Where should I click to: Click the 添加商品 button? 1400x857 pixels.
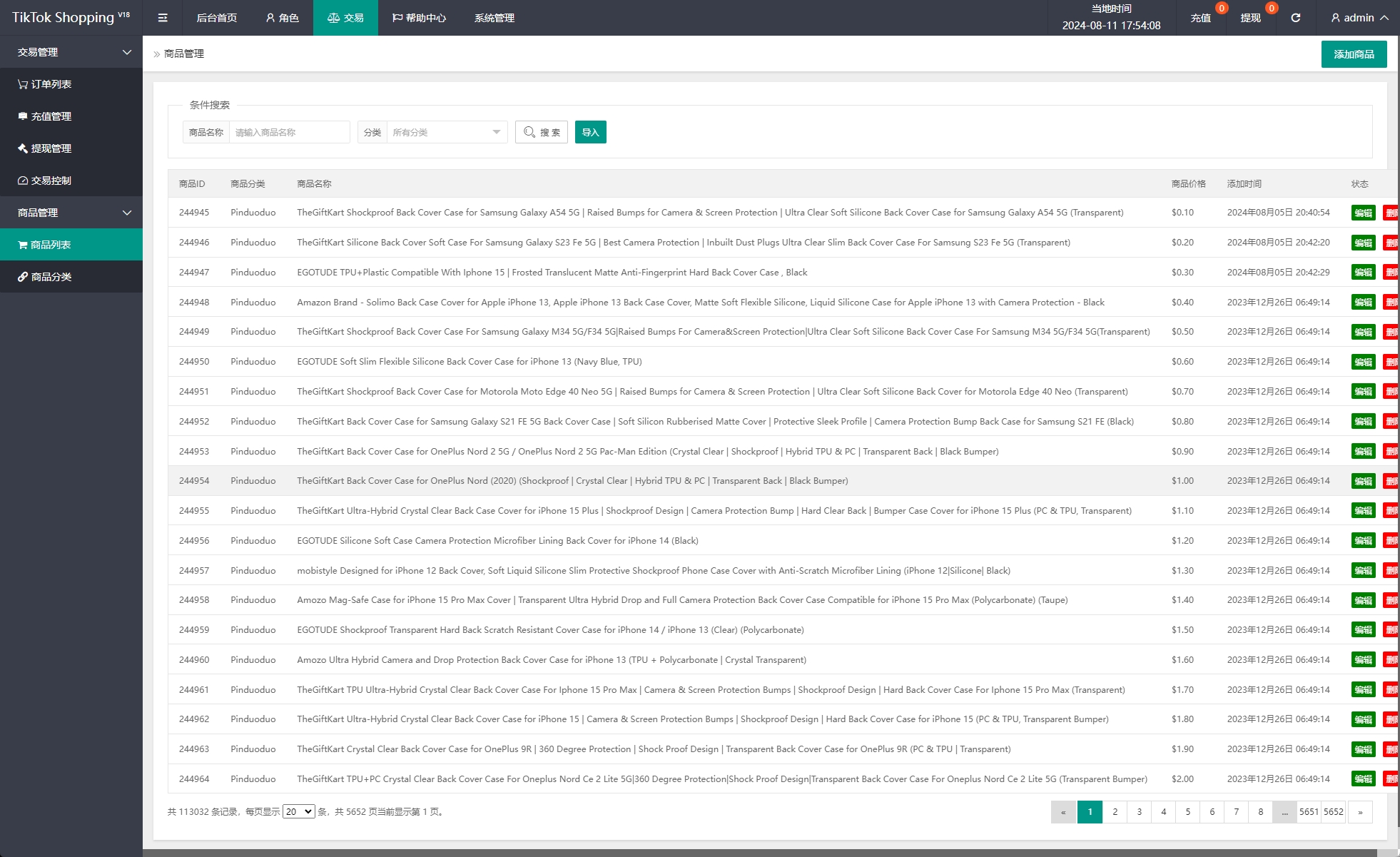click(1354, 54)
